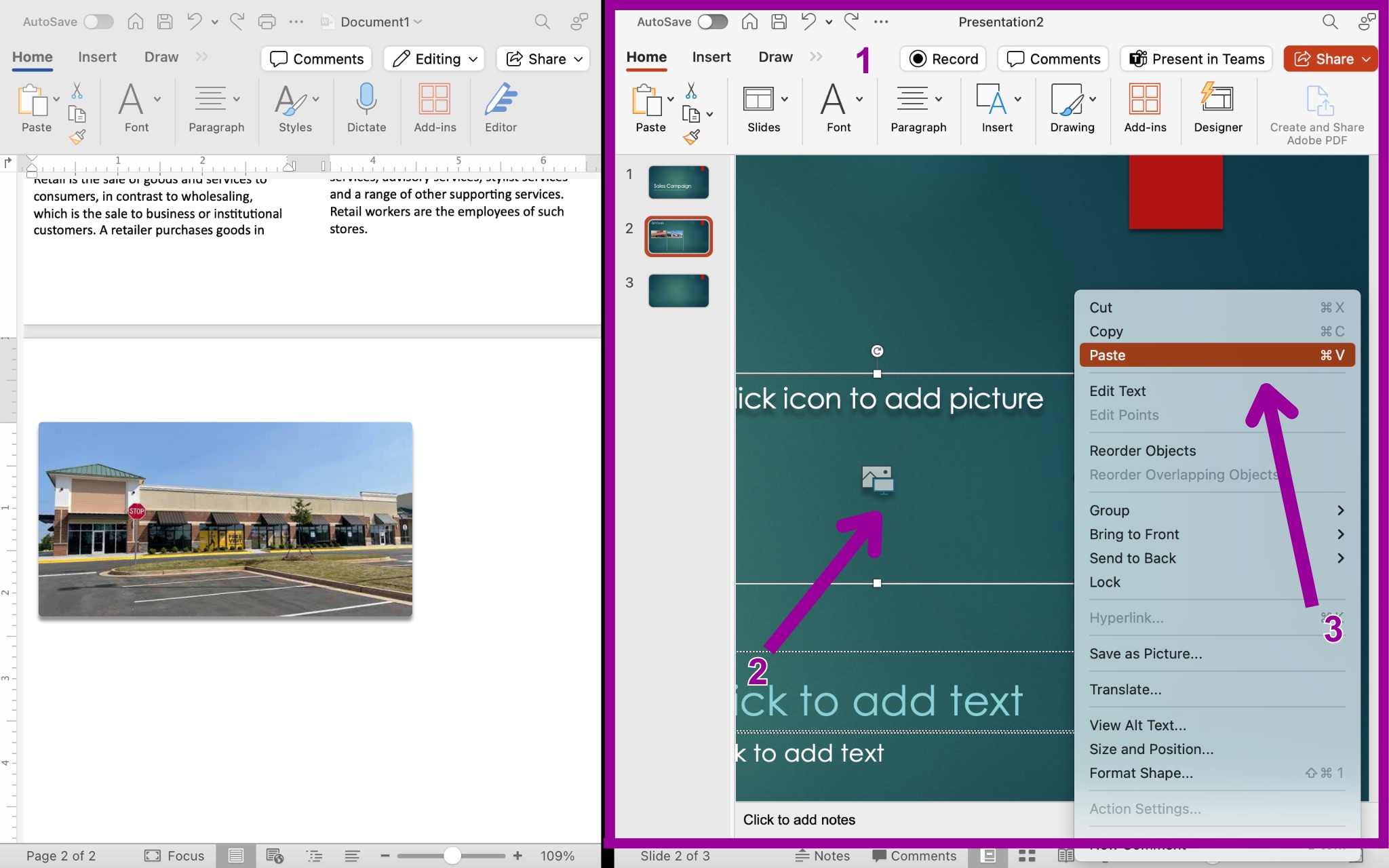
Task: Click Add-ins icon in Word ribbon
Action: click(434, 99)
